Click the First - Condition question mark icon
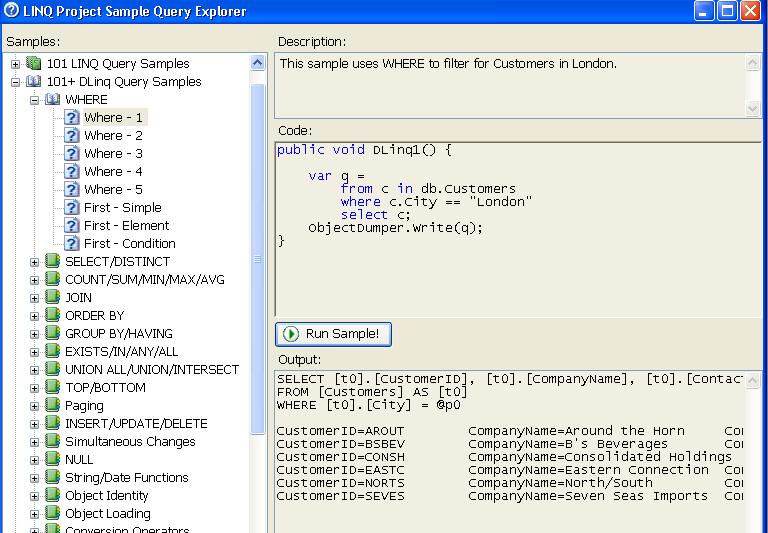This screenshot has height=533, width=768. tap(72, 243)
